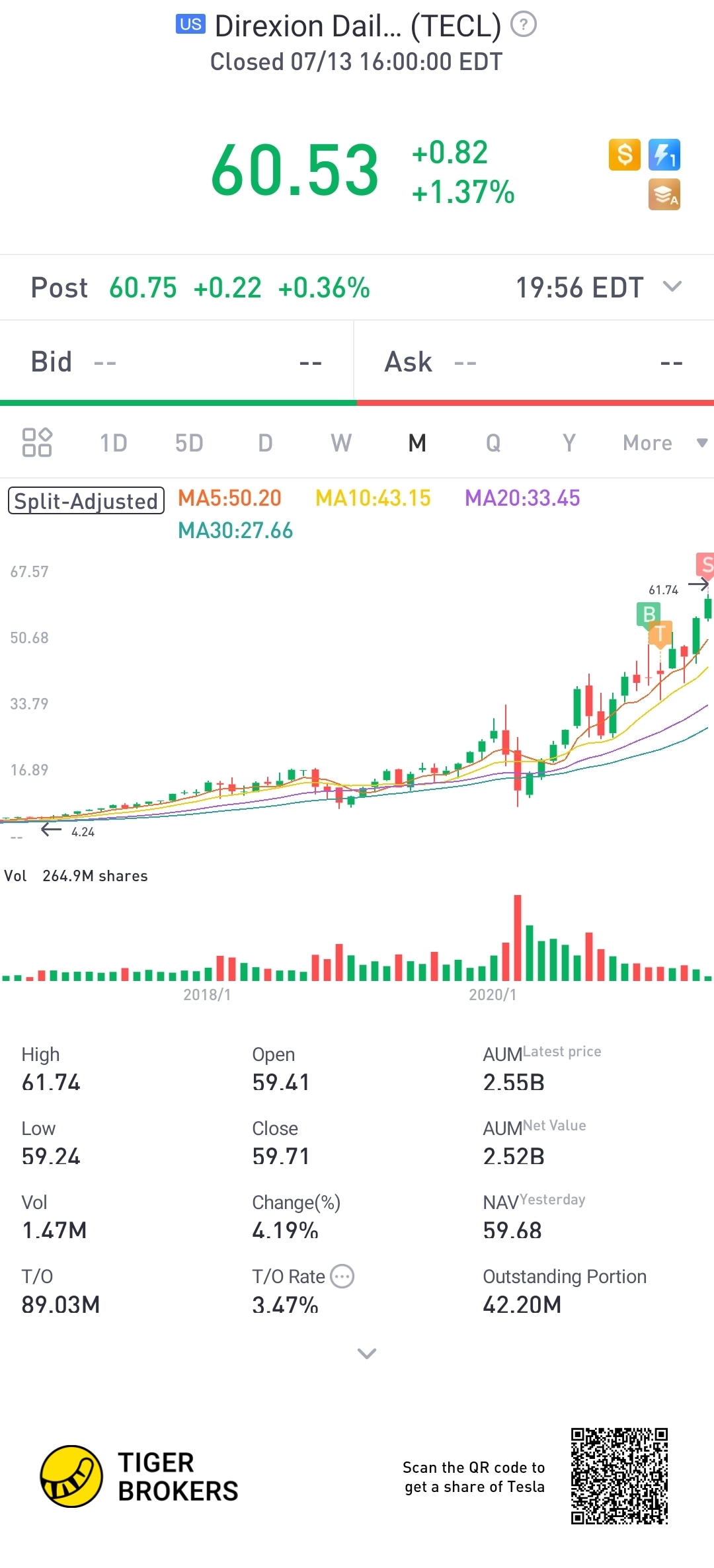
Task: Open the orange dollar sign badge
Action: pyautogui.click(x=625, y=155)
